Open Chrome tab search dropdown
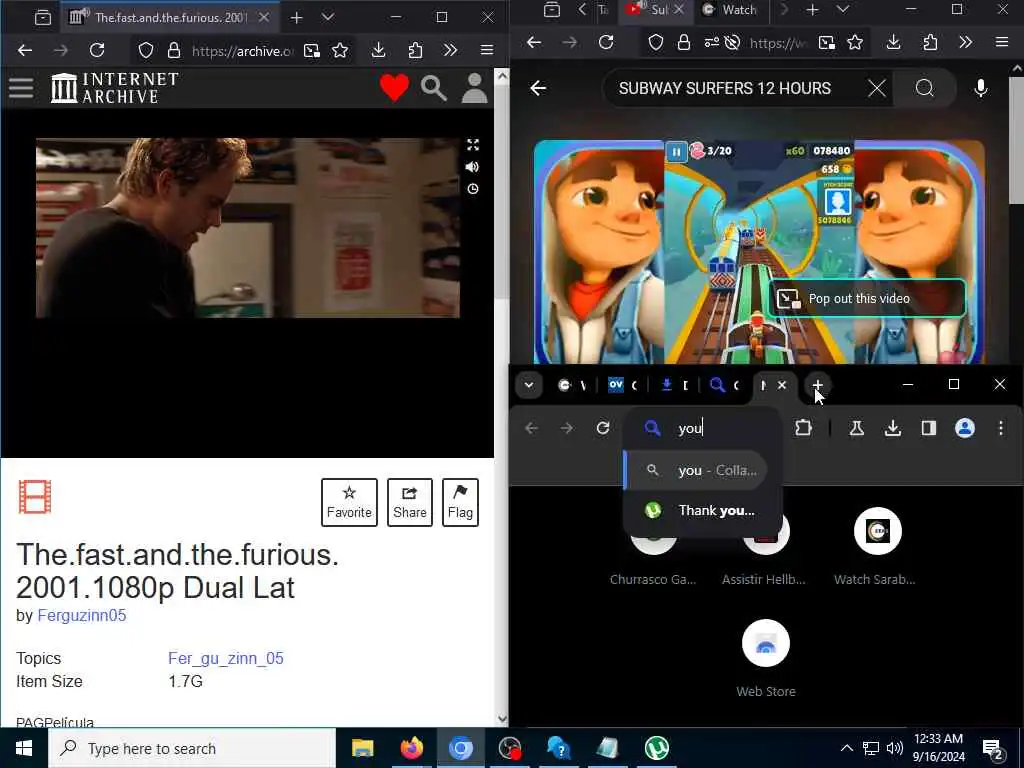The height and width of the screenshot is (768, 1024). [x=529, y=385]
